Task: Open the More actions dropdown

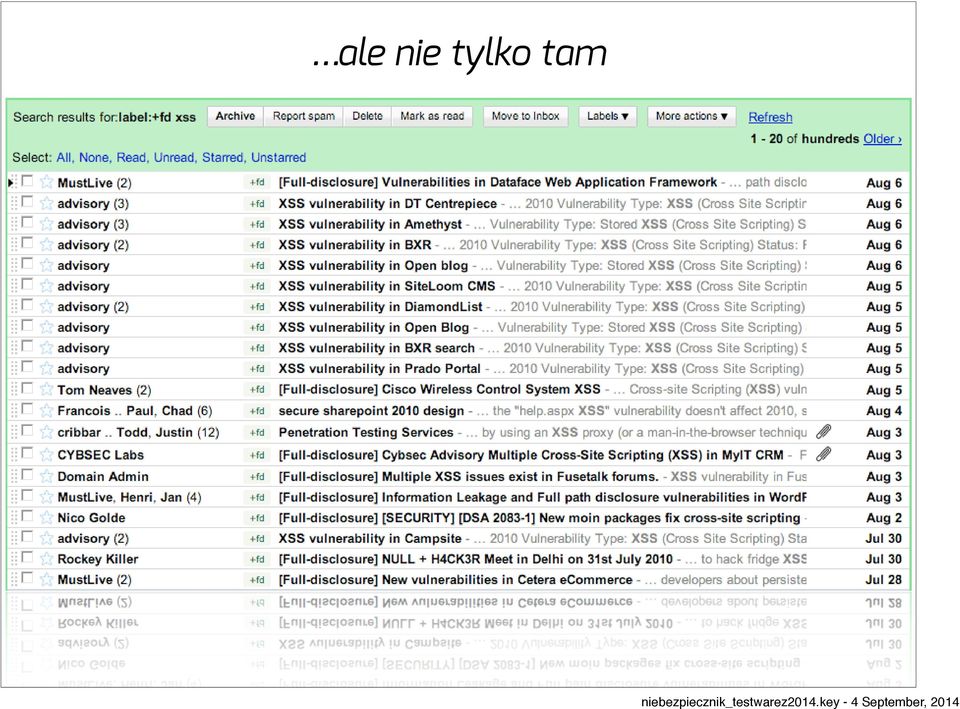Action: pos(692,116)
